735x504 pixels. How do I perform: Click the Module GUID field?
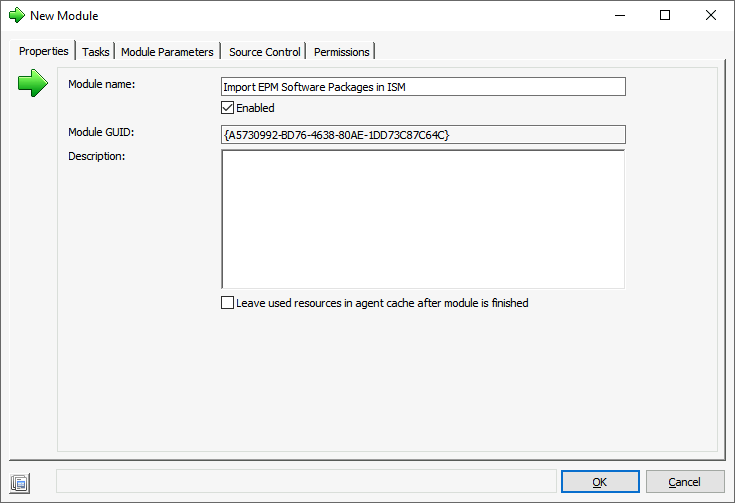[x=423, y=135]
